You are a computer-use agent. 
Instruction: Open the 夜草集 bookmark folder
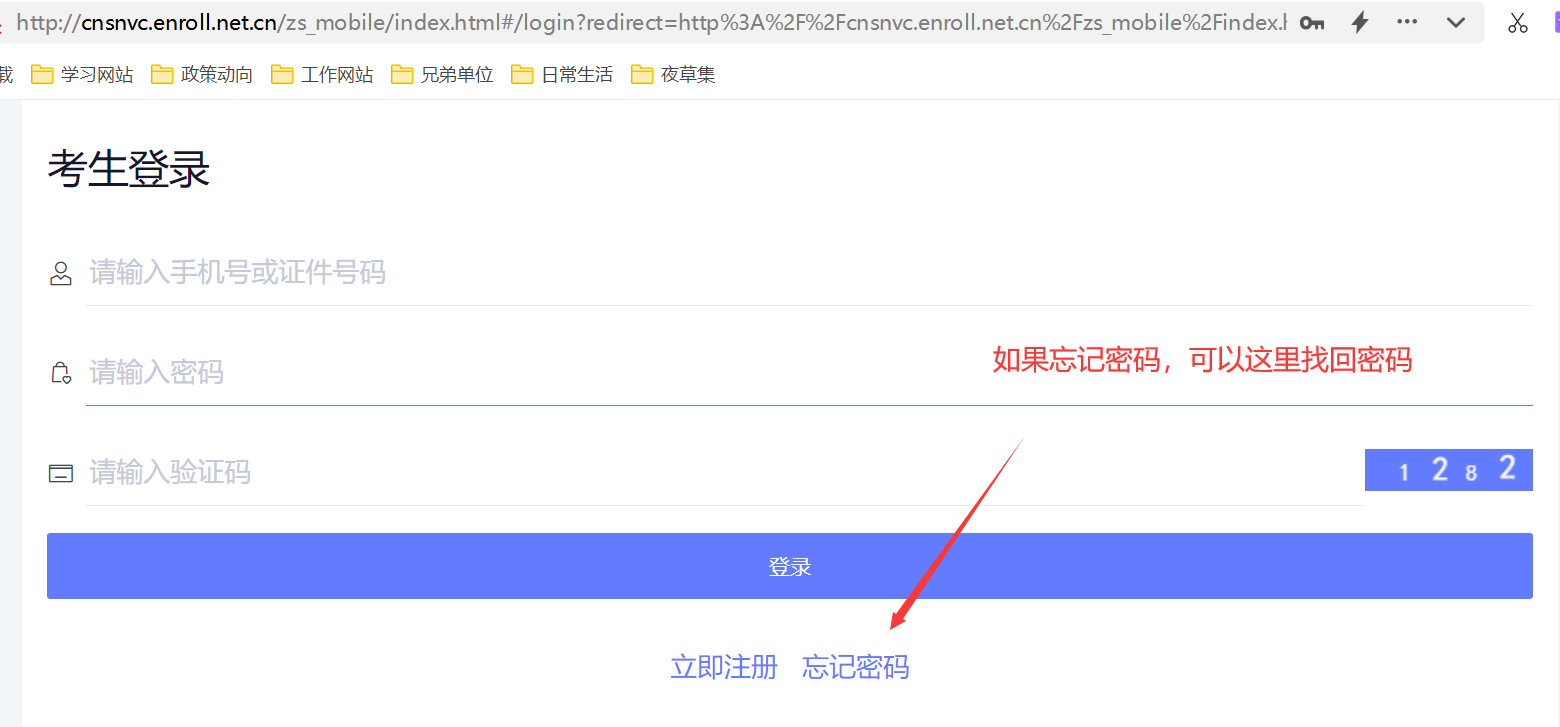[x=675, y=75]
